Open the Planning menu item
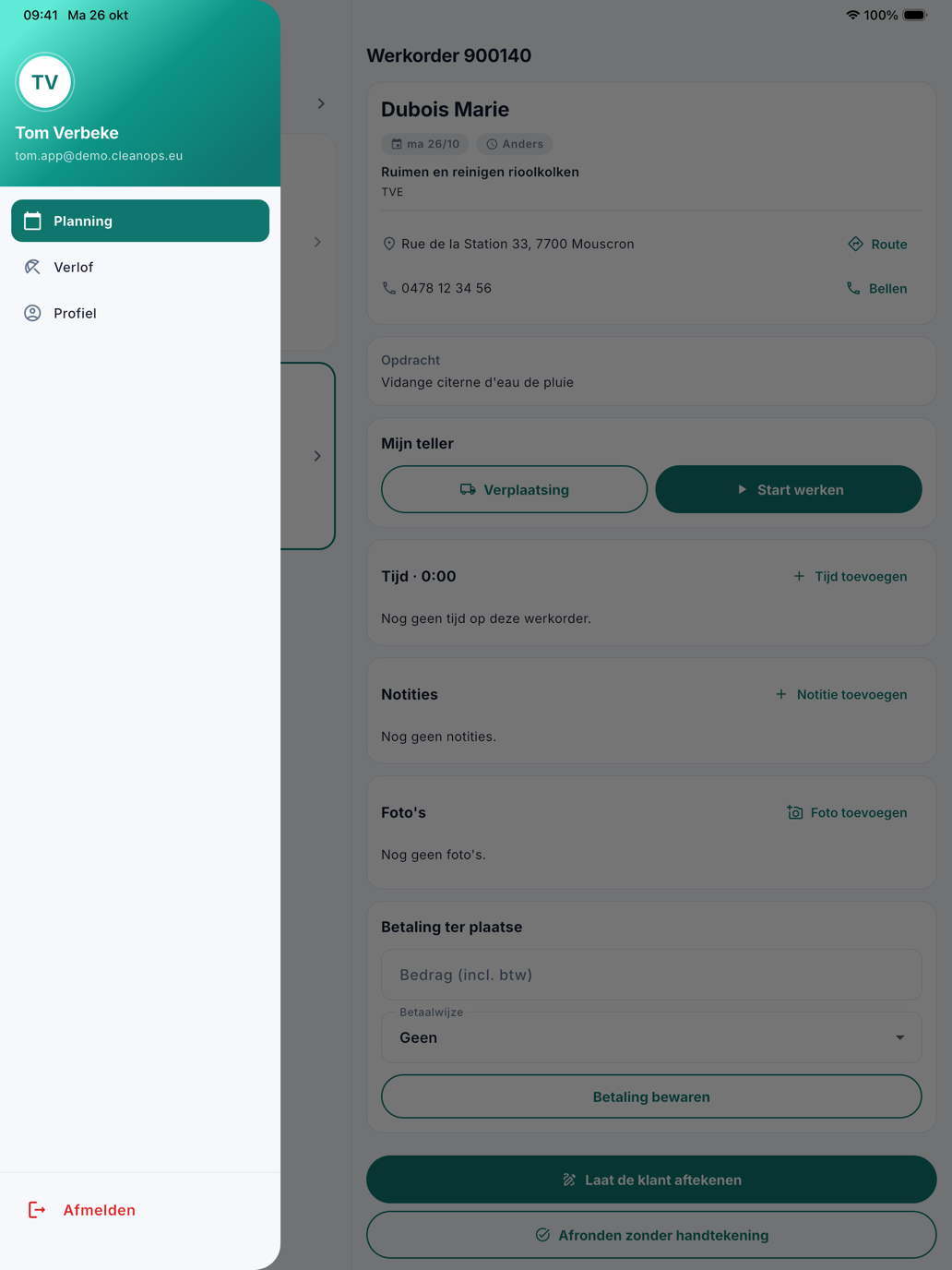This screenshot has width=952, height=1270. pyautogui.click(x=140, y=221)
